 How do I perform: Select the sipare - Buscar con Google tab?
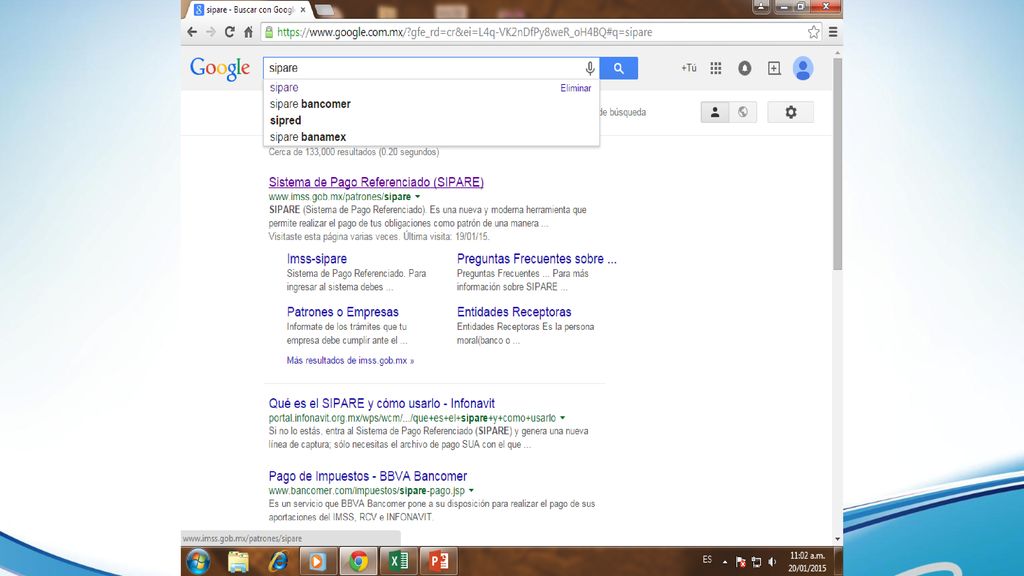click(250, 10)
